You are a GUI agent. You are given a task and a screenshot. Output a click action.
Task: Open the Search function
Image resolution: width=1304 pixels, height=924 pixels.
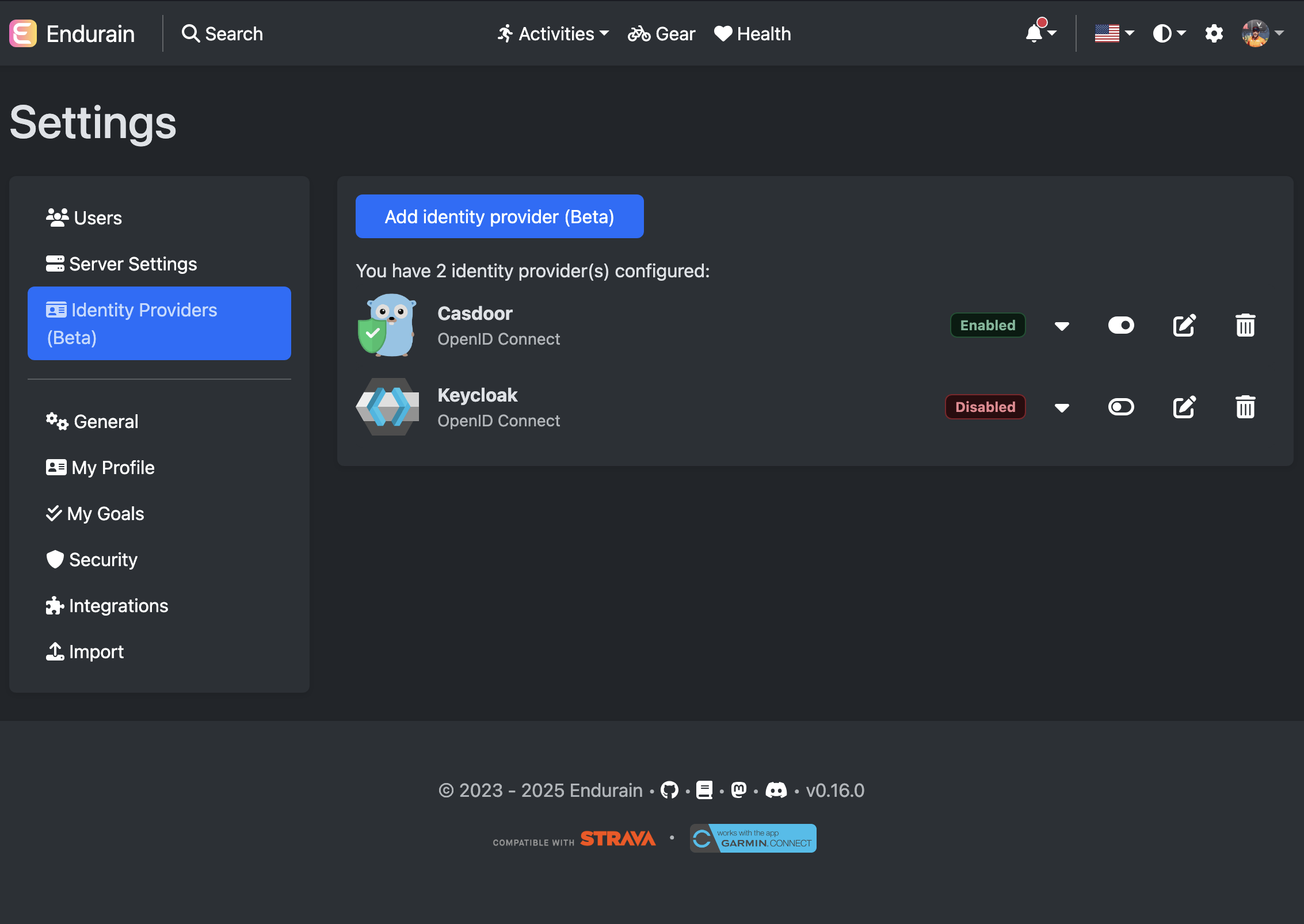(222, 33)
